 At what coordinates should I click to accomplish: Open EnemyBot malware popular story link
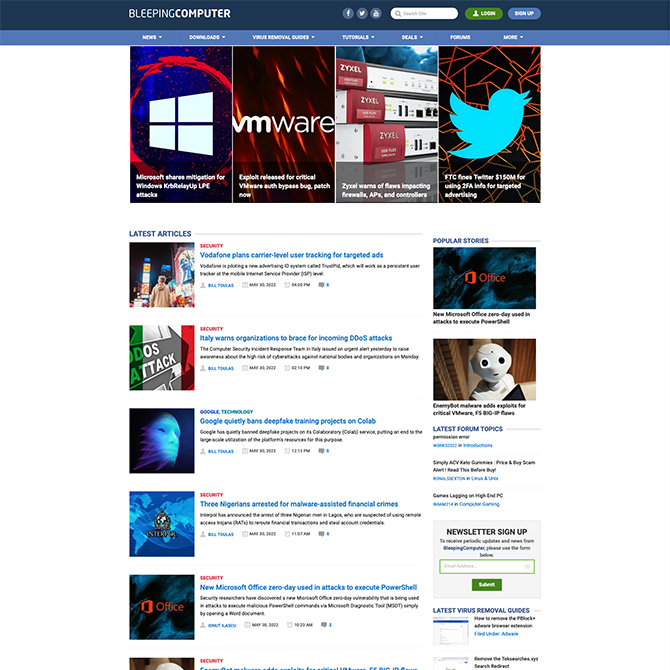point(479,409)
